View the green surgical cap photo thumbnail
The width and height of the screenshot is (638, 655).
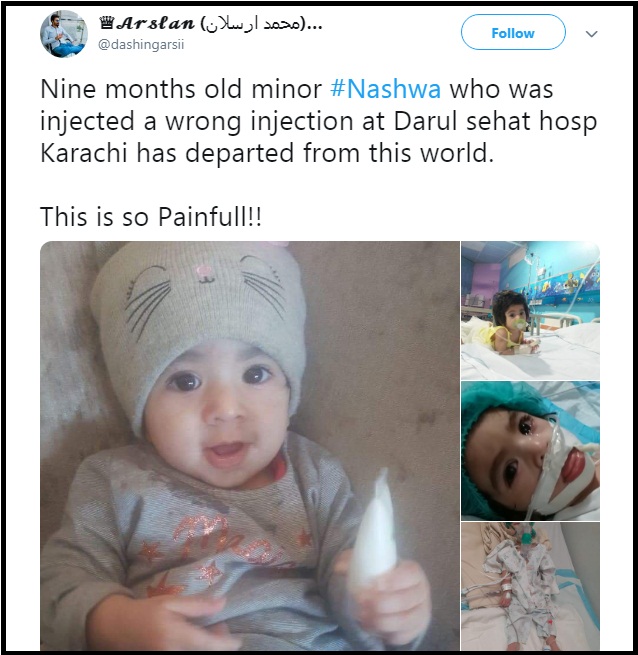(530, 451)
